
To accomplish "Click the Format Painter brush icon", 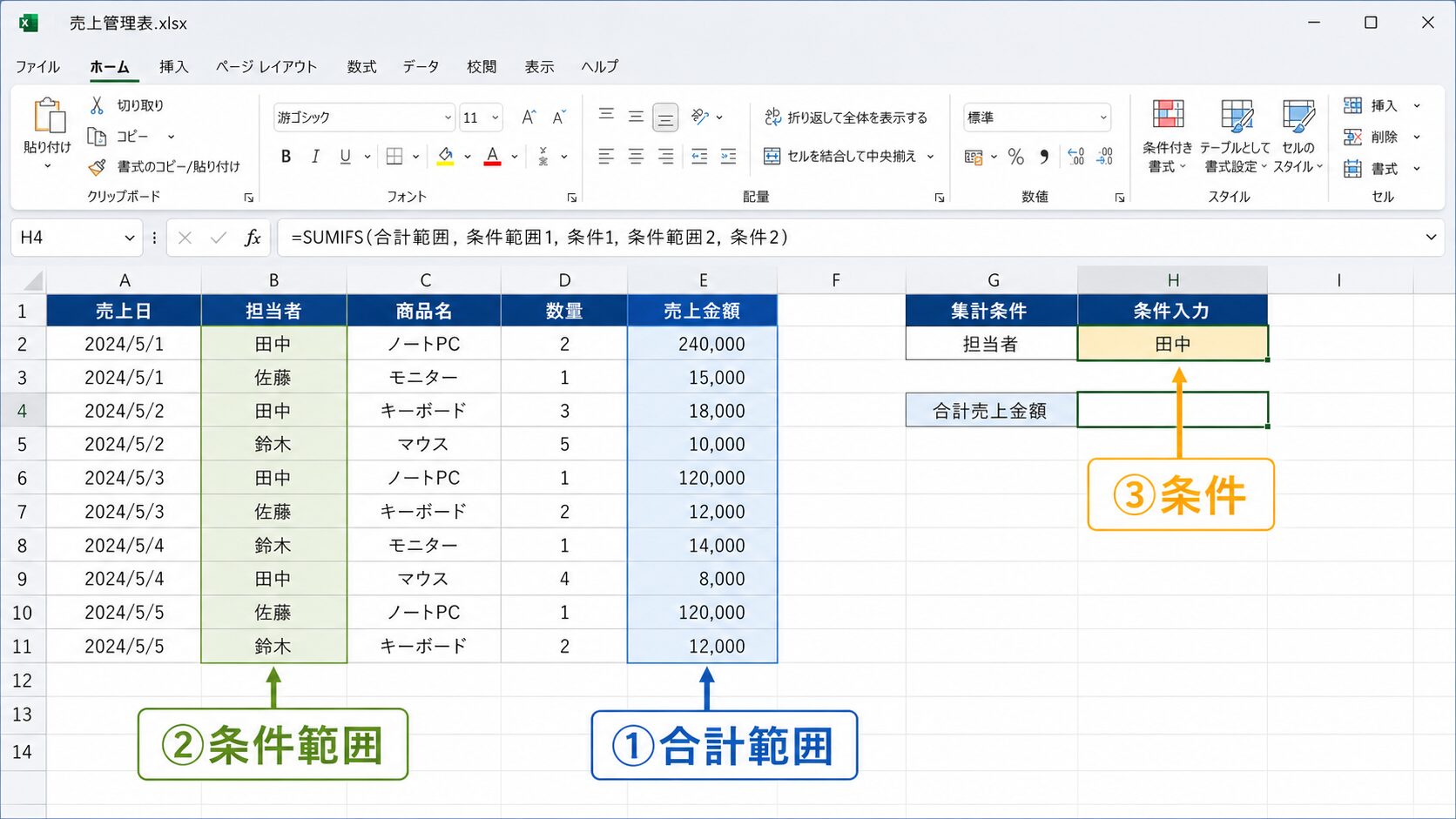I will (x=97, y=166).
